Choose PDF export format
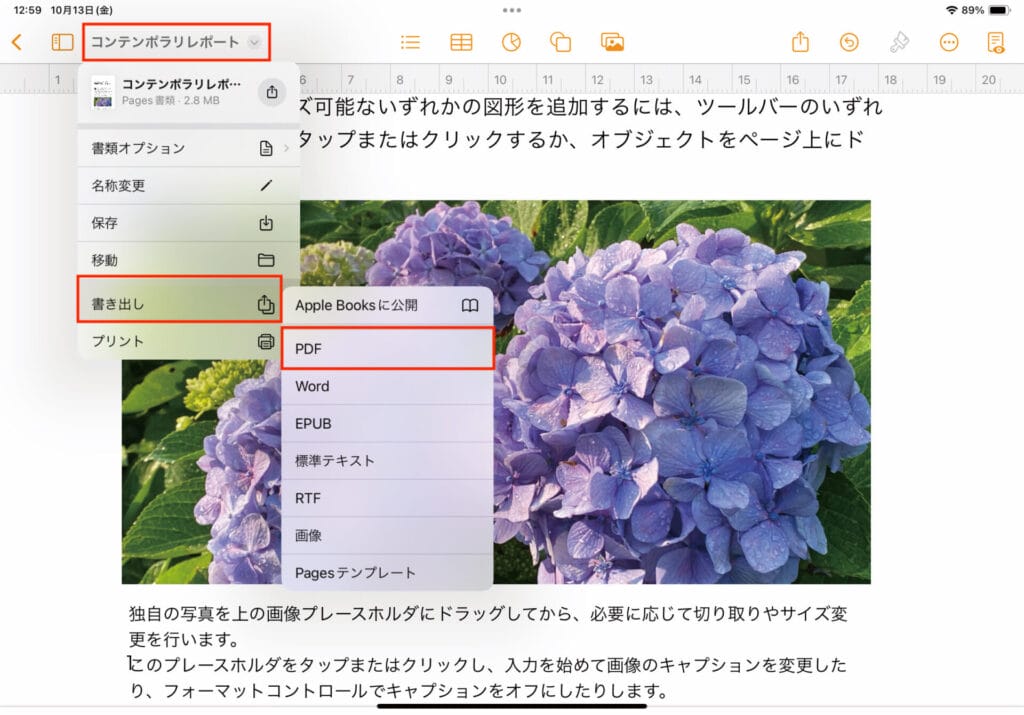Screen dimensions: 1024x715 [x=387, y=349]
